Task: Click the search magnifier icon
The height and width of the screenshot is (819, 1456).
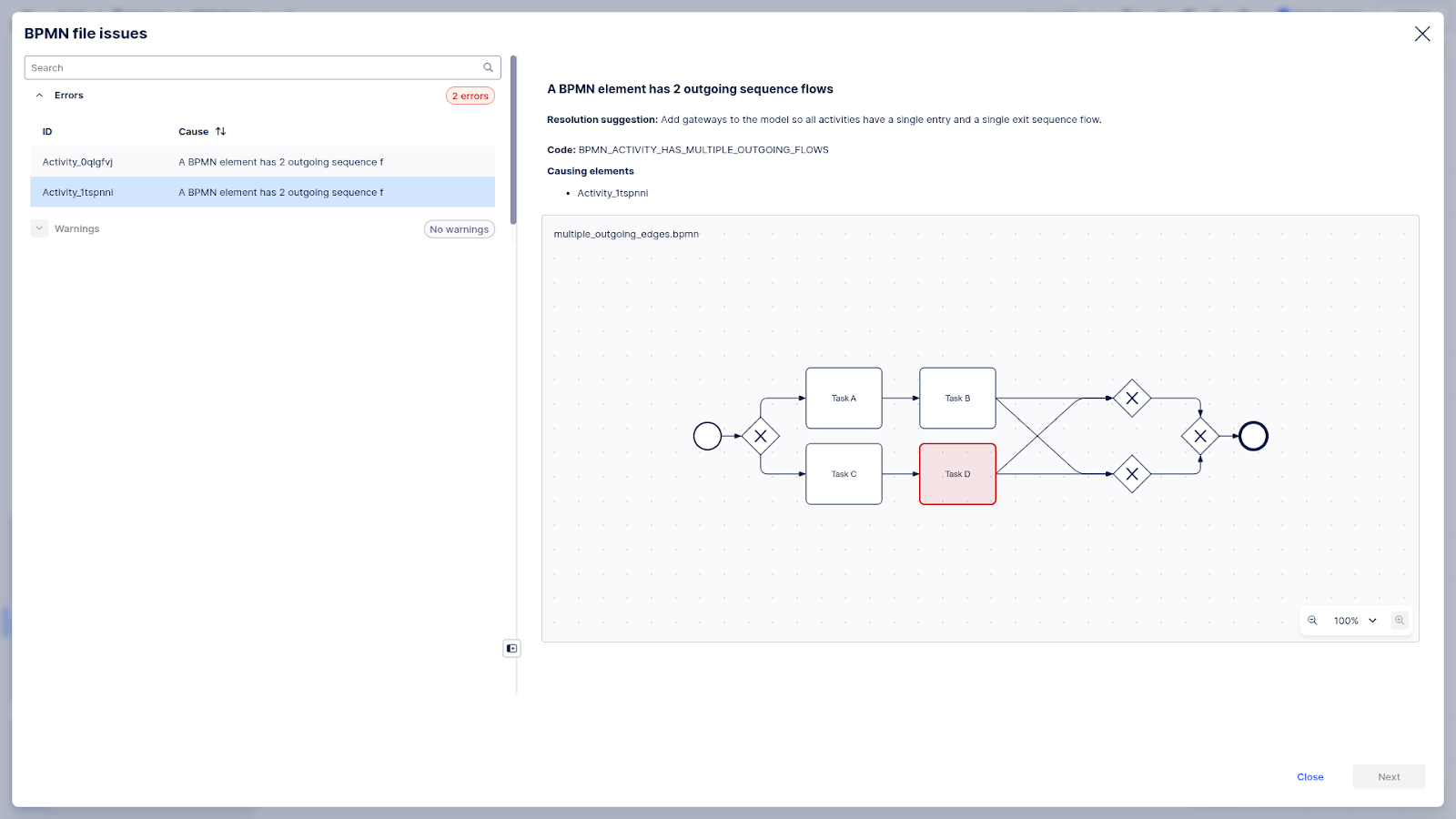Action: click(x=488, y=67)
